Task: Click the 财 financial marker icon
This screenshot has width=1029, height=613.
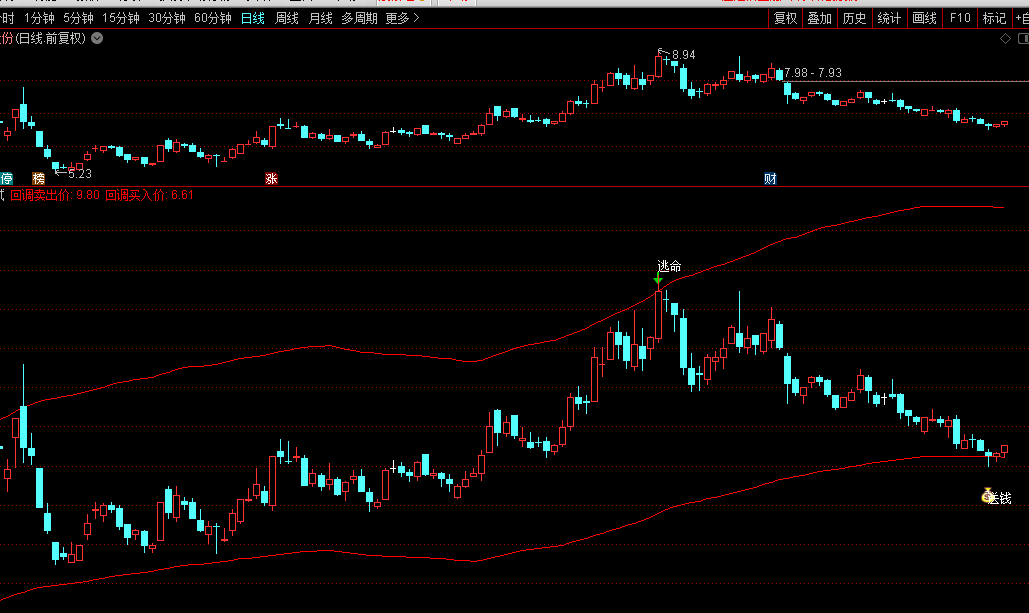Action: click(770, 179)
